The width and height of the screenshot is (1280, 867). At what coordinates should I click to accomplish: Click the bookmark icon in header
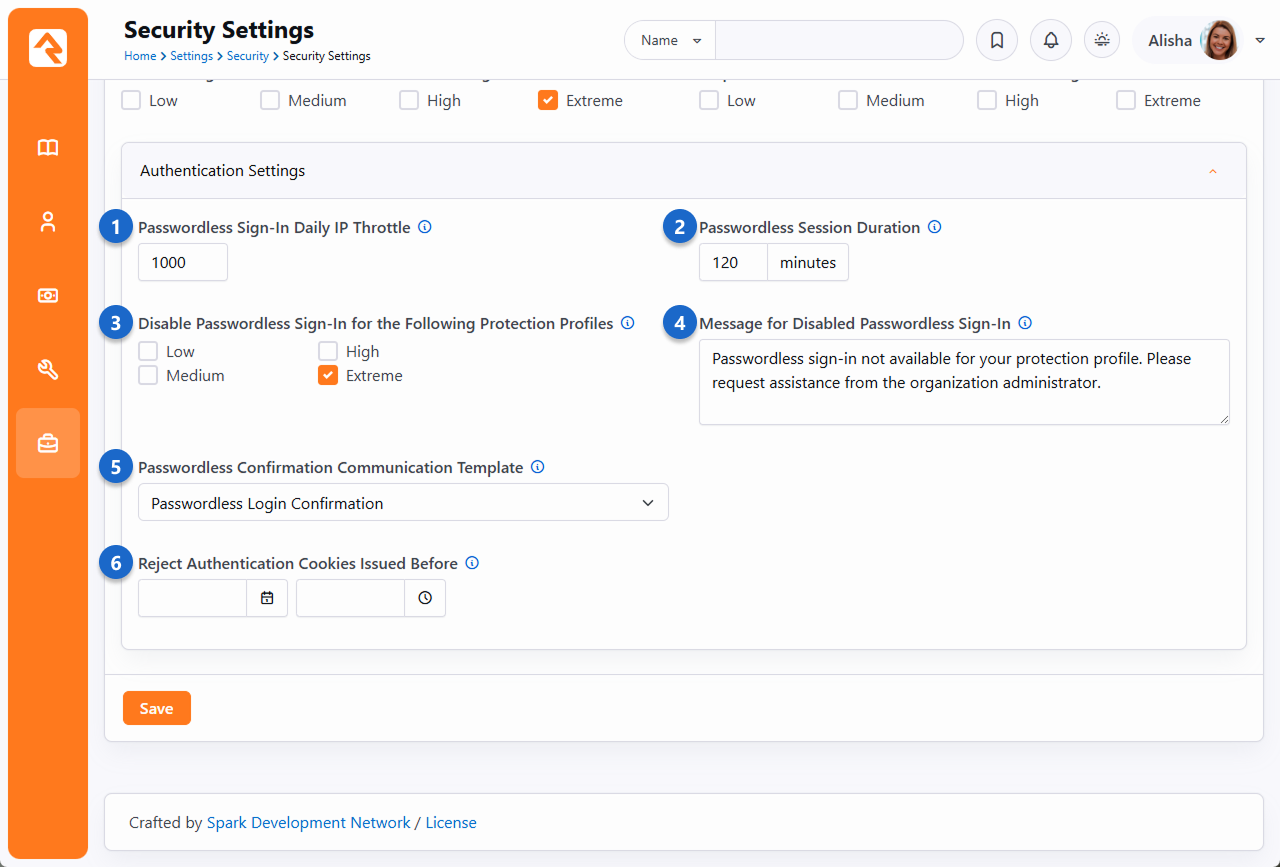point(996,41)
